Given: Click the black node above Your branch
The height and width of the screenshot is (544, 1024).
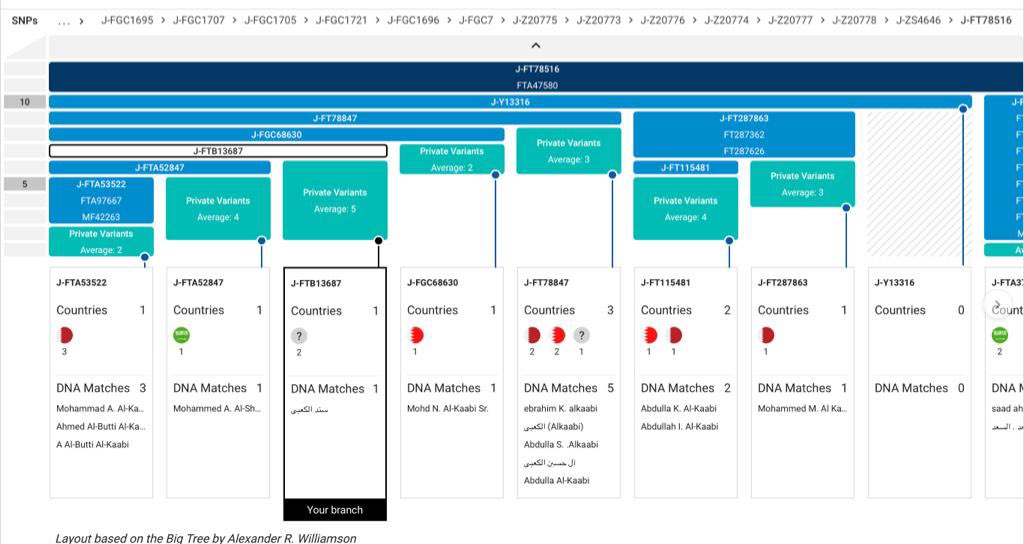Looking at the screenshot, I should 379,240.
